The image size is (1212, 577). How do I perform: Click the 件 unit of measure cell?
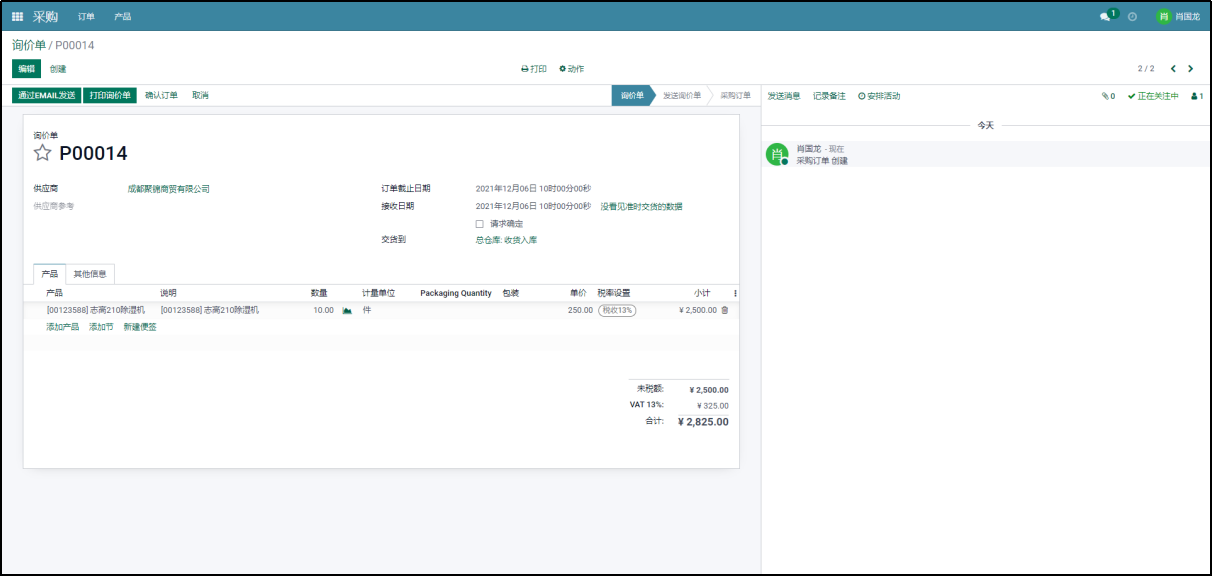367,310
